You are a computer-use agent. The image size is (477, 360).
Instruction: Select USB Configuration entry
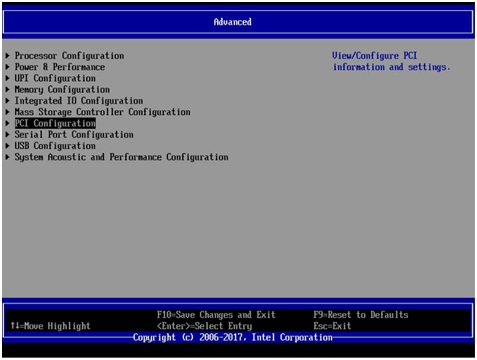click(55, 146)
